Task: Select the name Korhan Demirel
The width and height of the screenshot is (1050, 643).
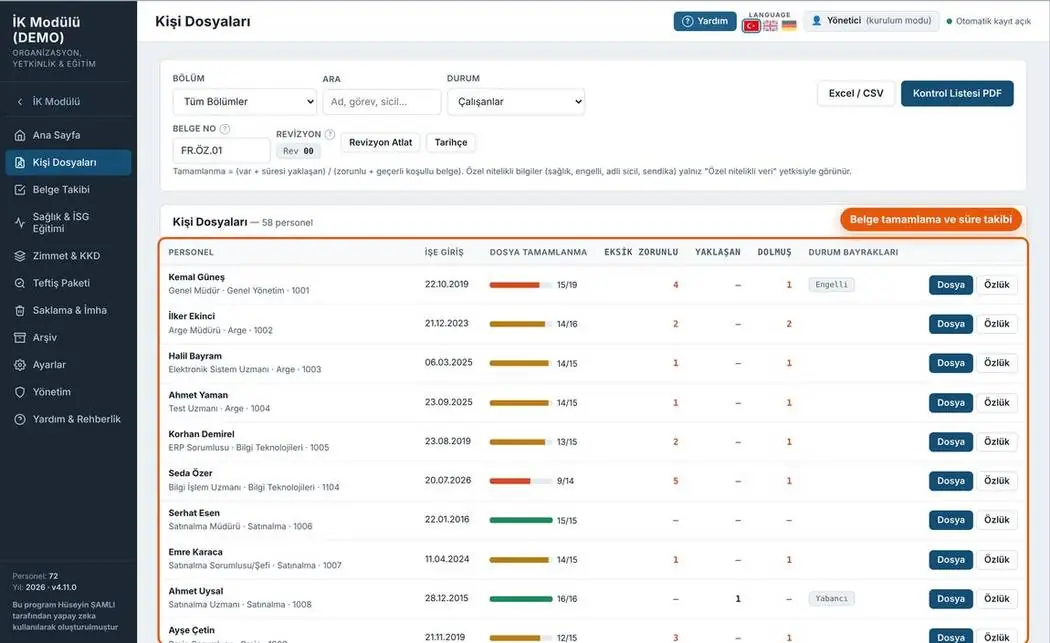Action: click(202, 435)
